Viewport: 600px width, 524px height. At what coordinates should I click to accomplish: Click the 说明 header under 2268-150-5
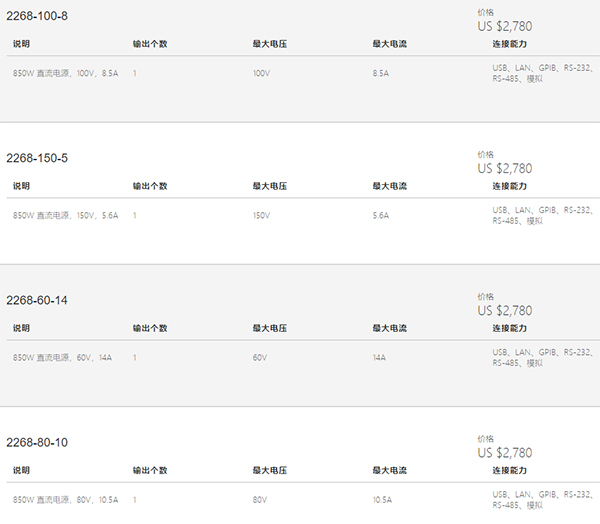pos(21,186)
